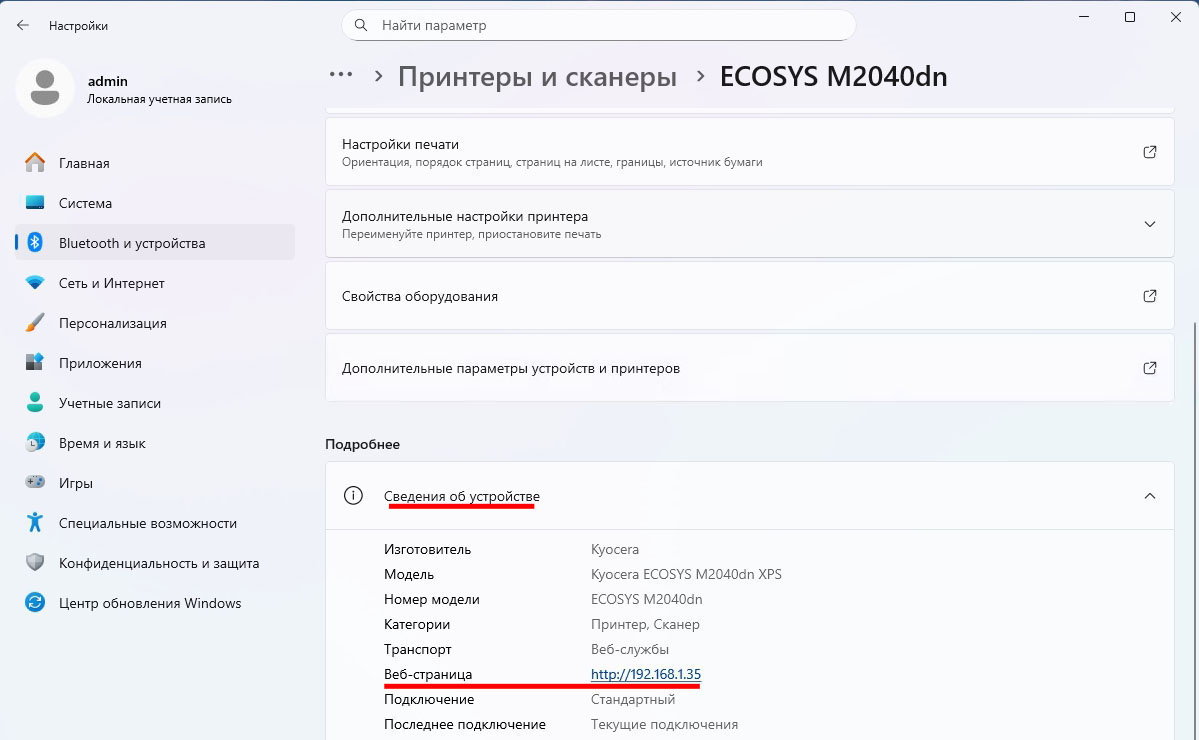The width and height of the screenshot is (1199, 740).
Task: Click the Время и язык clock icon
Action: tap(35, 443)
